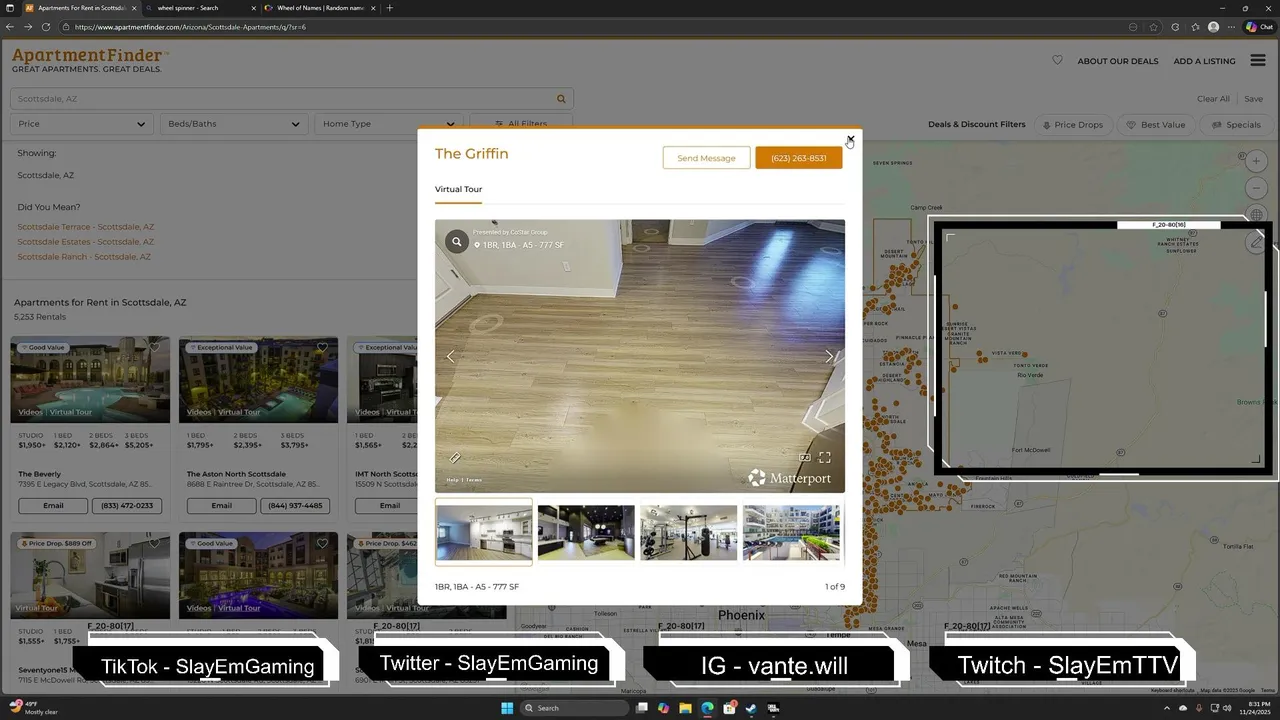The height and width of the screenshot is (720, 1280).
Task: Close The Griffin popup dialog
Action: [x=850, y=139]
